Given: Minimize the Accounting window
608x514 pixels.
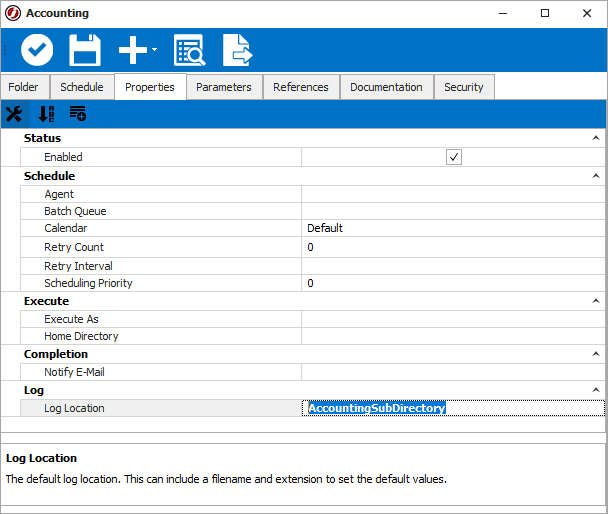Looking at the screenshot, I should click(503, 13).
